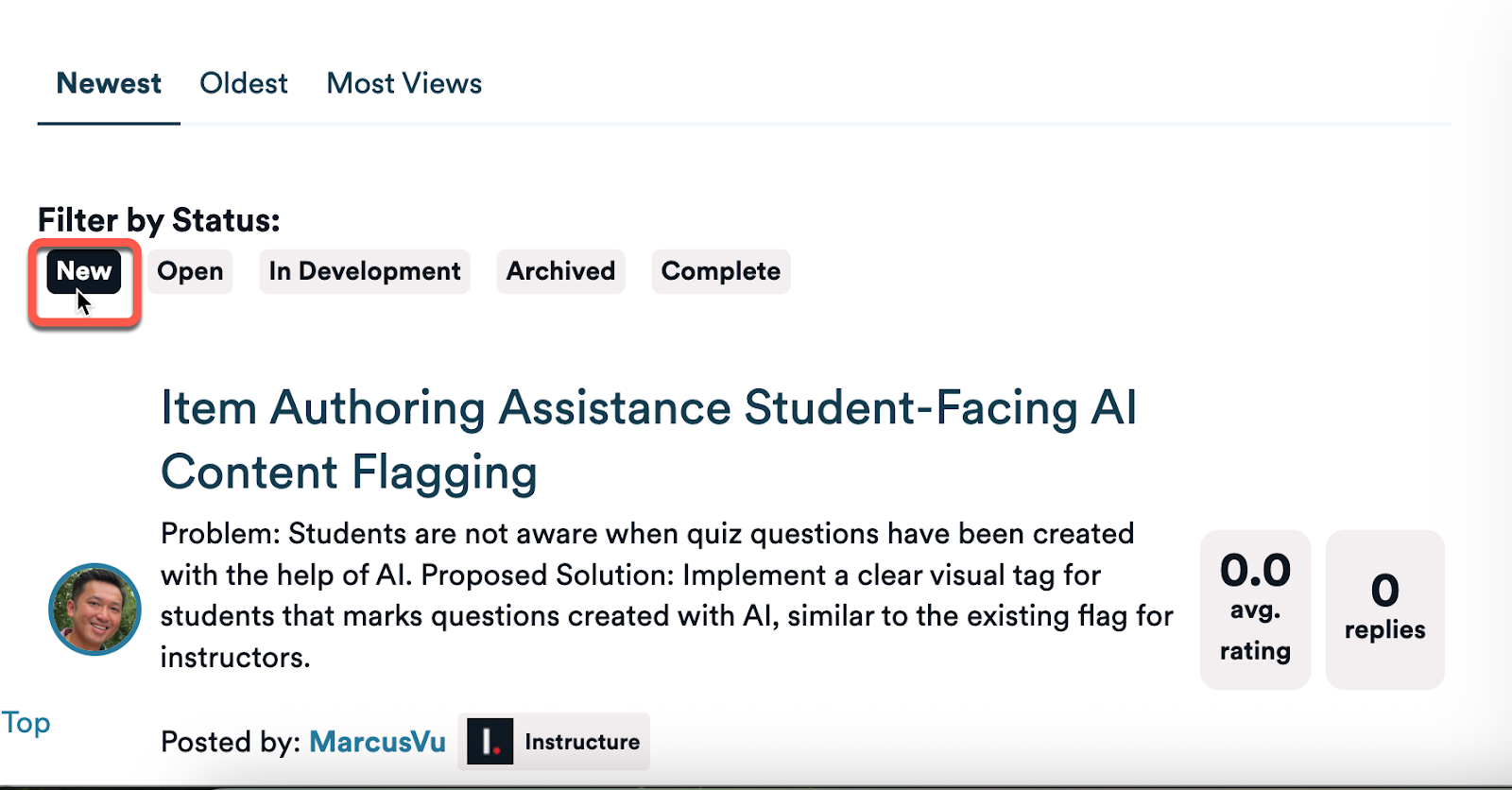Click the 0.0 avg. rating box
Image resolution: width=1512 pixels, height=790 pixels.
point(1255,610)
